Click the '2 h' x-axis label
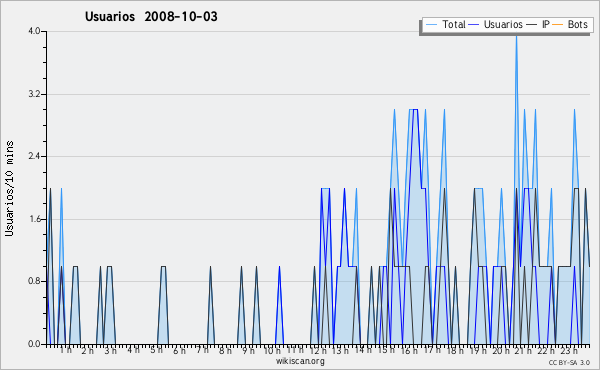The height and width of the screenshot is (370, 600). [x=88, y=351]
